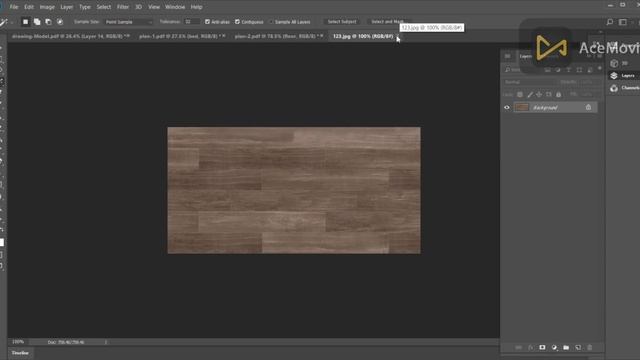Toggle the Anti-alias checkbox
The image size is (640, 360).
click(207, 22)
